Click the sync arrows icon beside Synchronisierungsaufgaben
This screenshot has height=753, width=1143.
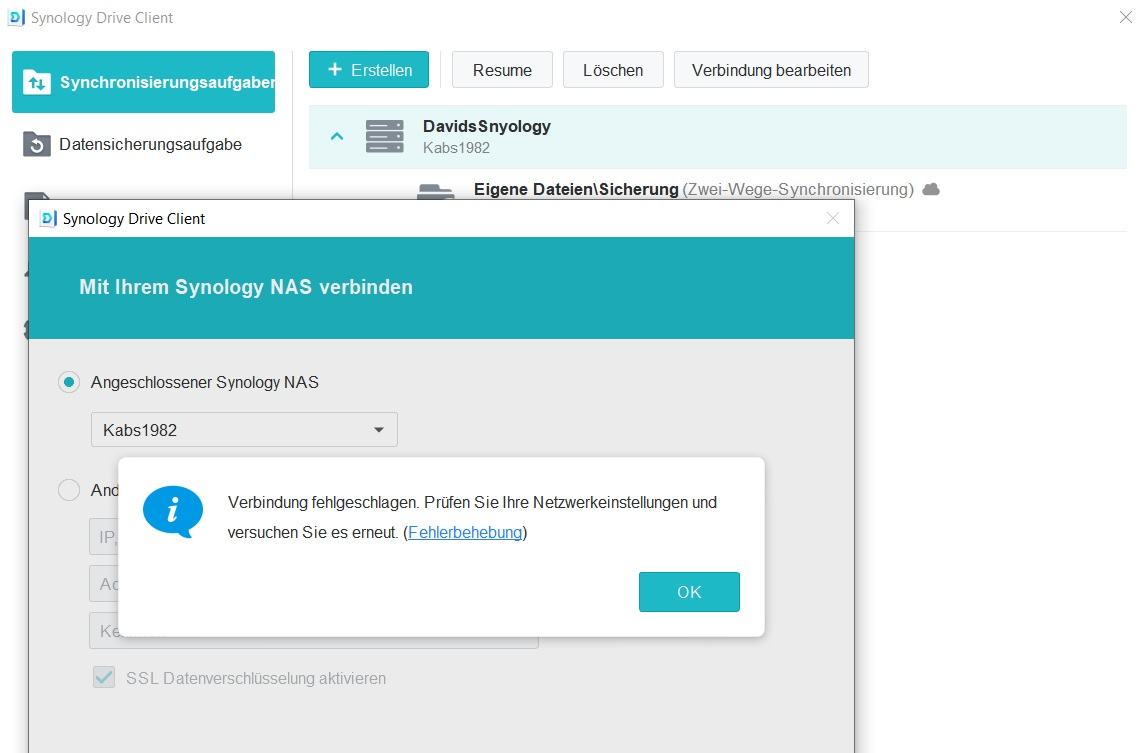point(36,82)
